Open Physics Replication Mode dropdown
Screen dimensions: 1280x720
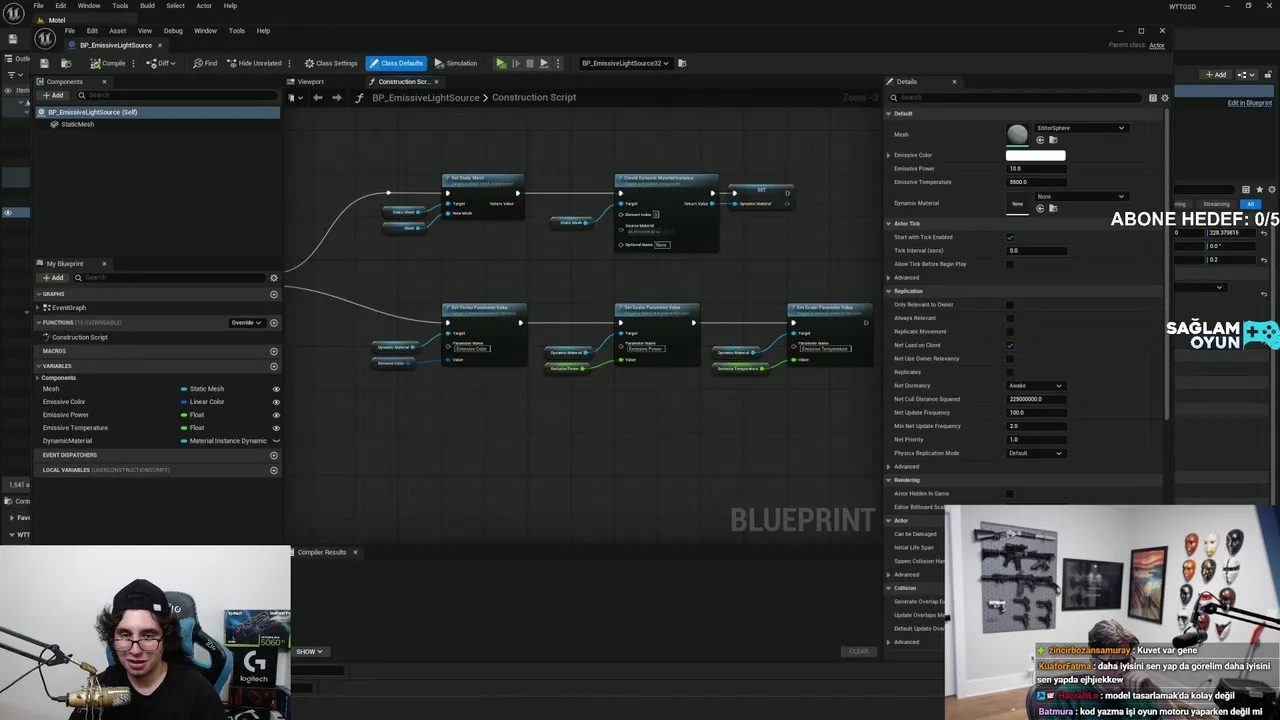click(1035, 453)
